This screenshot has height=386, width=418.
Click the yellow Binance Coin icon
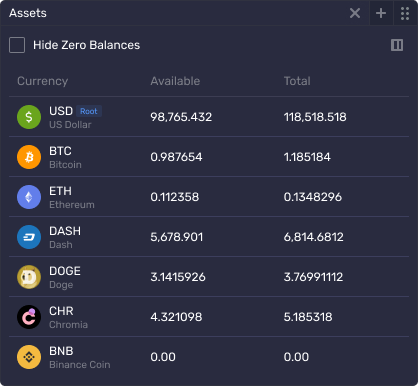29,357
